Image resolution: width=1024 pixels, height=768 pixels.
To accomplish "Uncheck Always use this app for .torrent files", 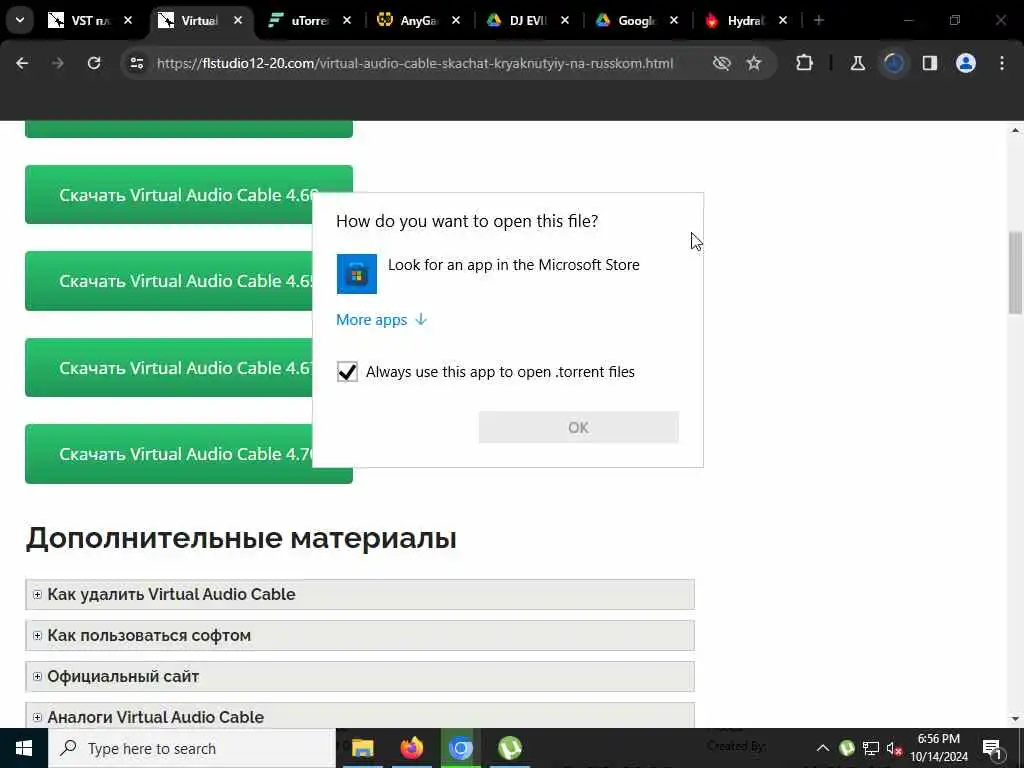I will point(347,372).
